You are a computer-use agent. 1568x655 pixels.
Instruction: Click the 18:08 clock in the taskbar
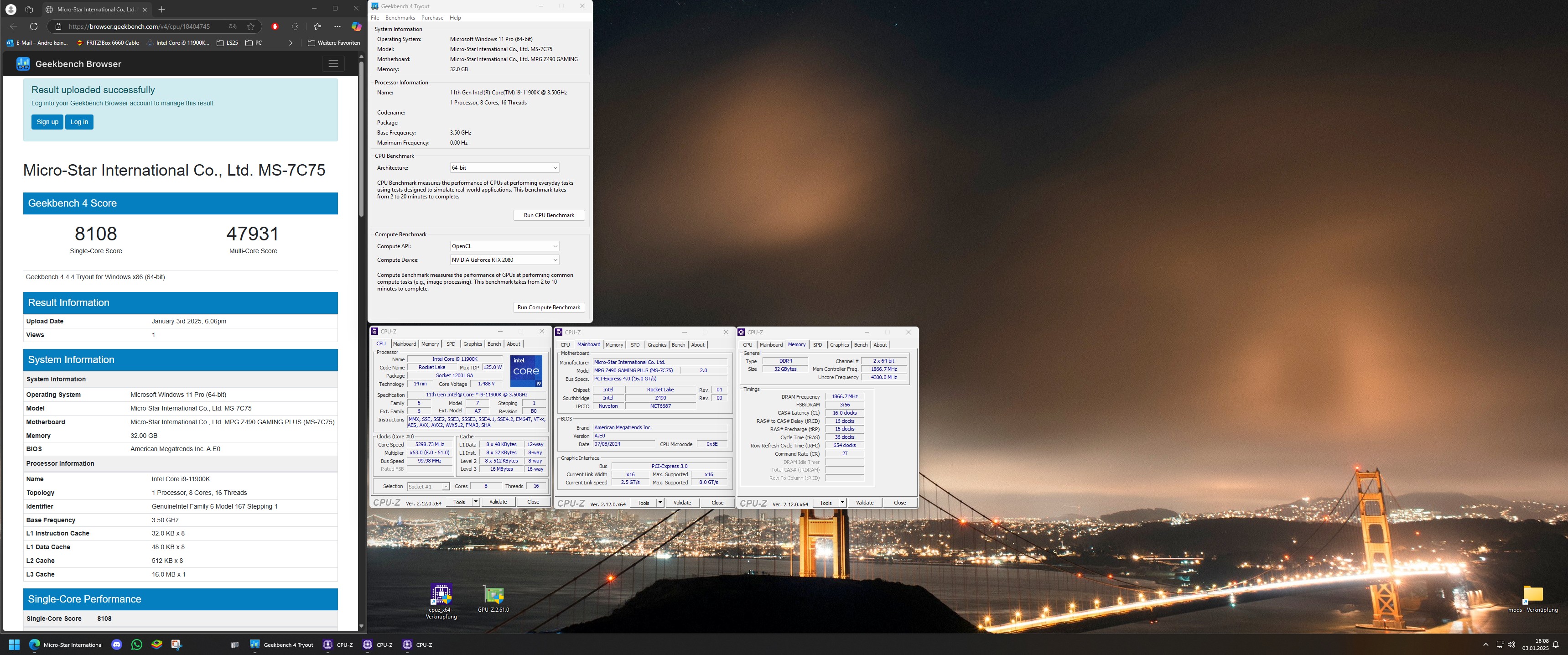[x=1535, y=644]
